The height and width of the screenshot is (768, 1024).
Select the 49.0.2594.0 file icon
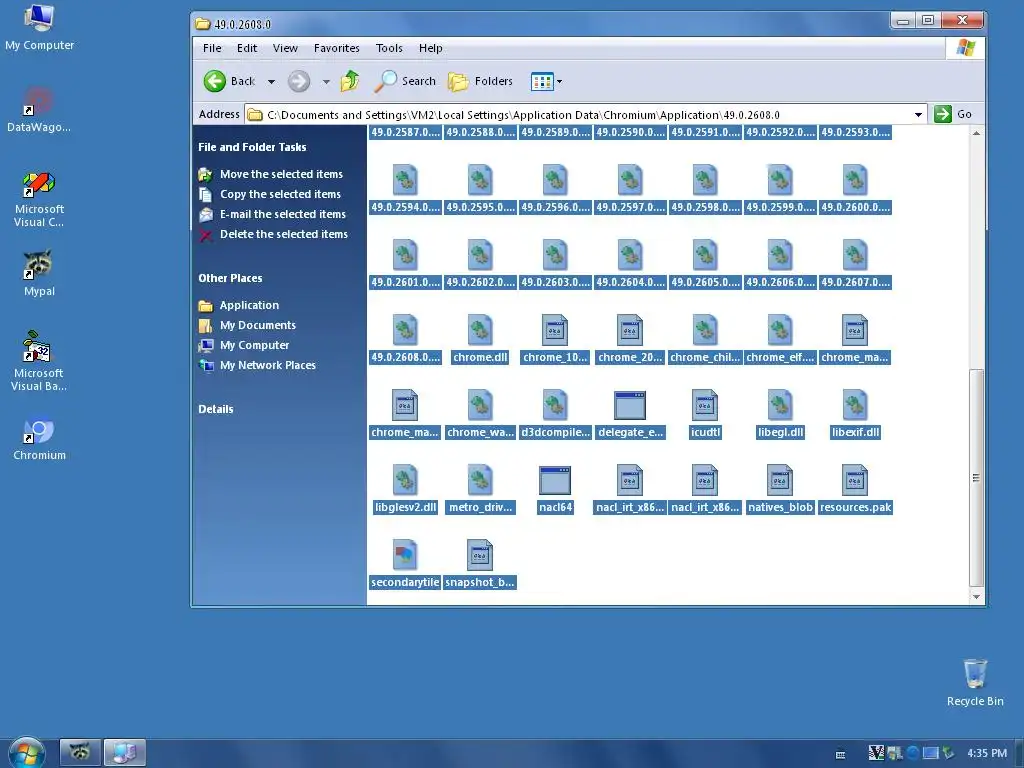pyautogui.click(x=405, y=180)
